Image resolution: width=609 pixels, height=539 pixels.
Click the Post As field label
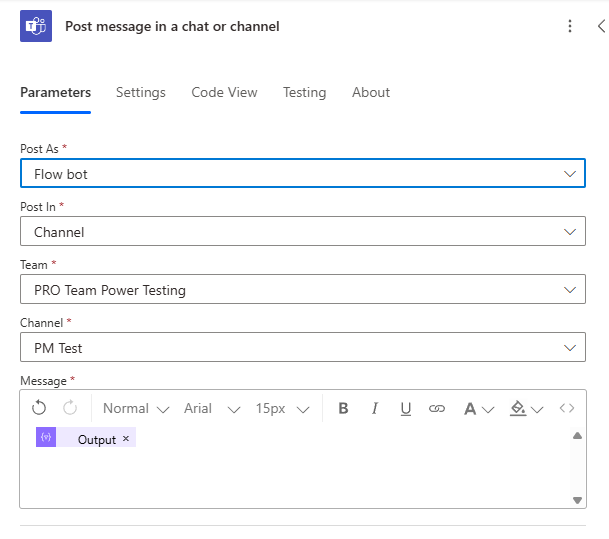point(39,149)
